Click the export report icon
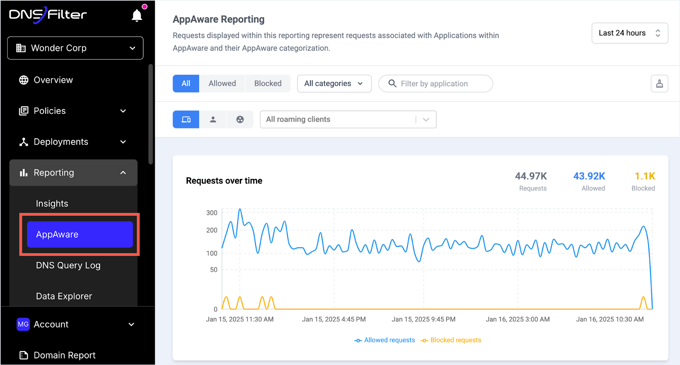The image size is (680, 365). pyautogui.click(x=659, y=83)
